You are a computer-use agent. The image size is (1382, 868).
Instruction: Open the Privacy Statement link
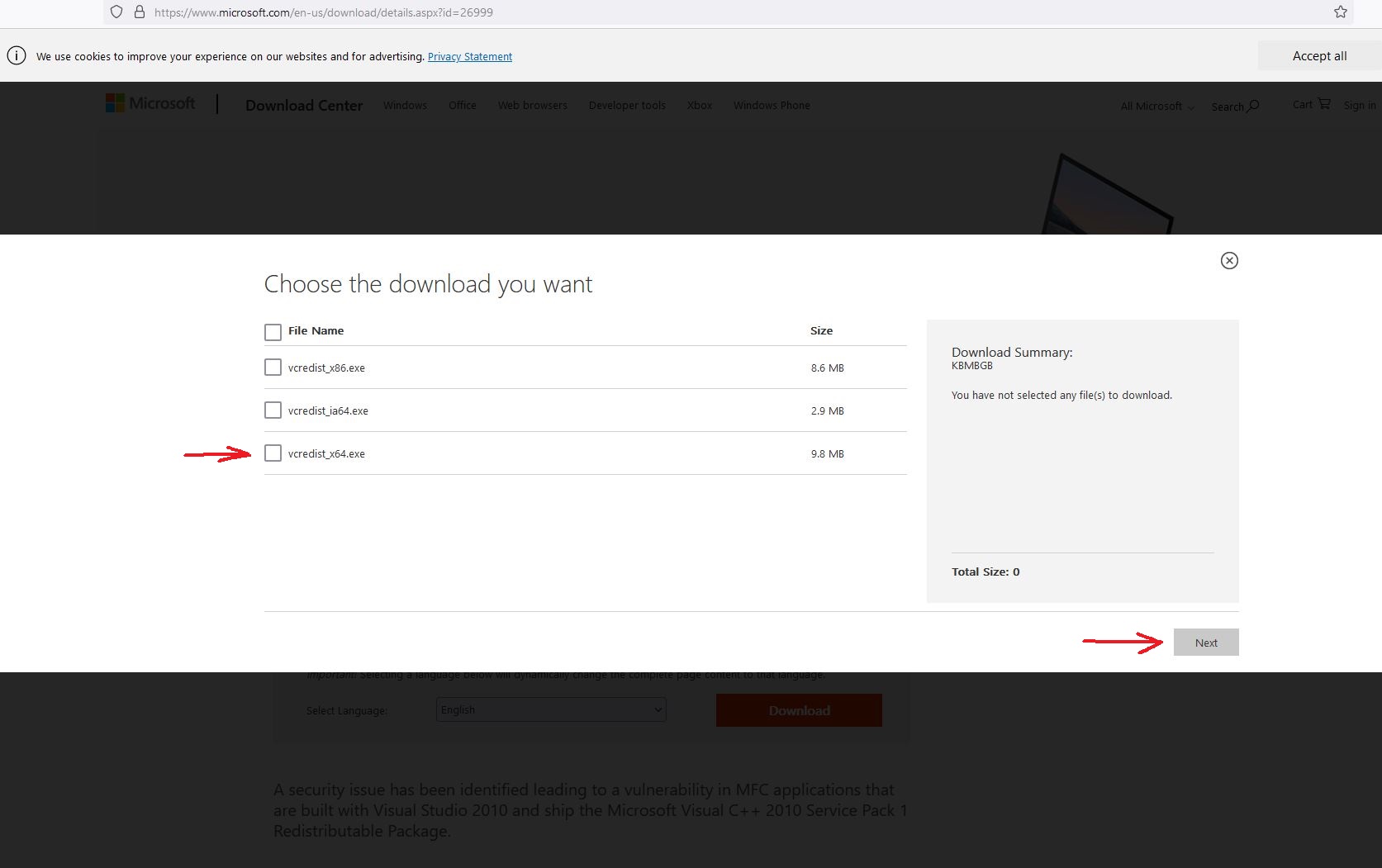[470, 57]
